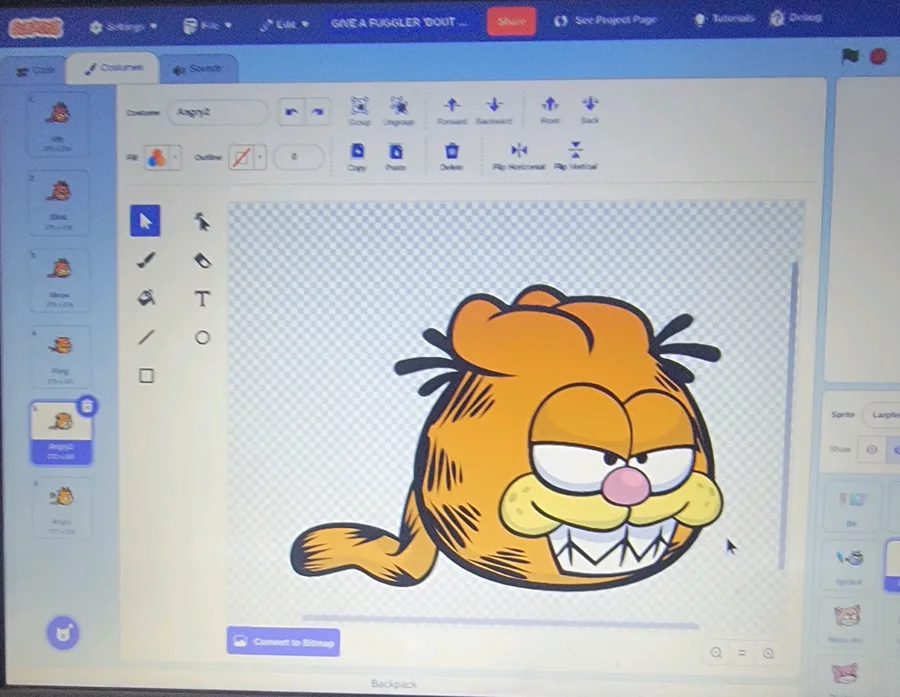The height and width of the screenshot is (697, 900).
Task: Flip the costume vertically
Action: [x=575, y=157]
